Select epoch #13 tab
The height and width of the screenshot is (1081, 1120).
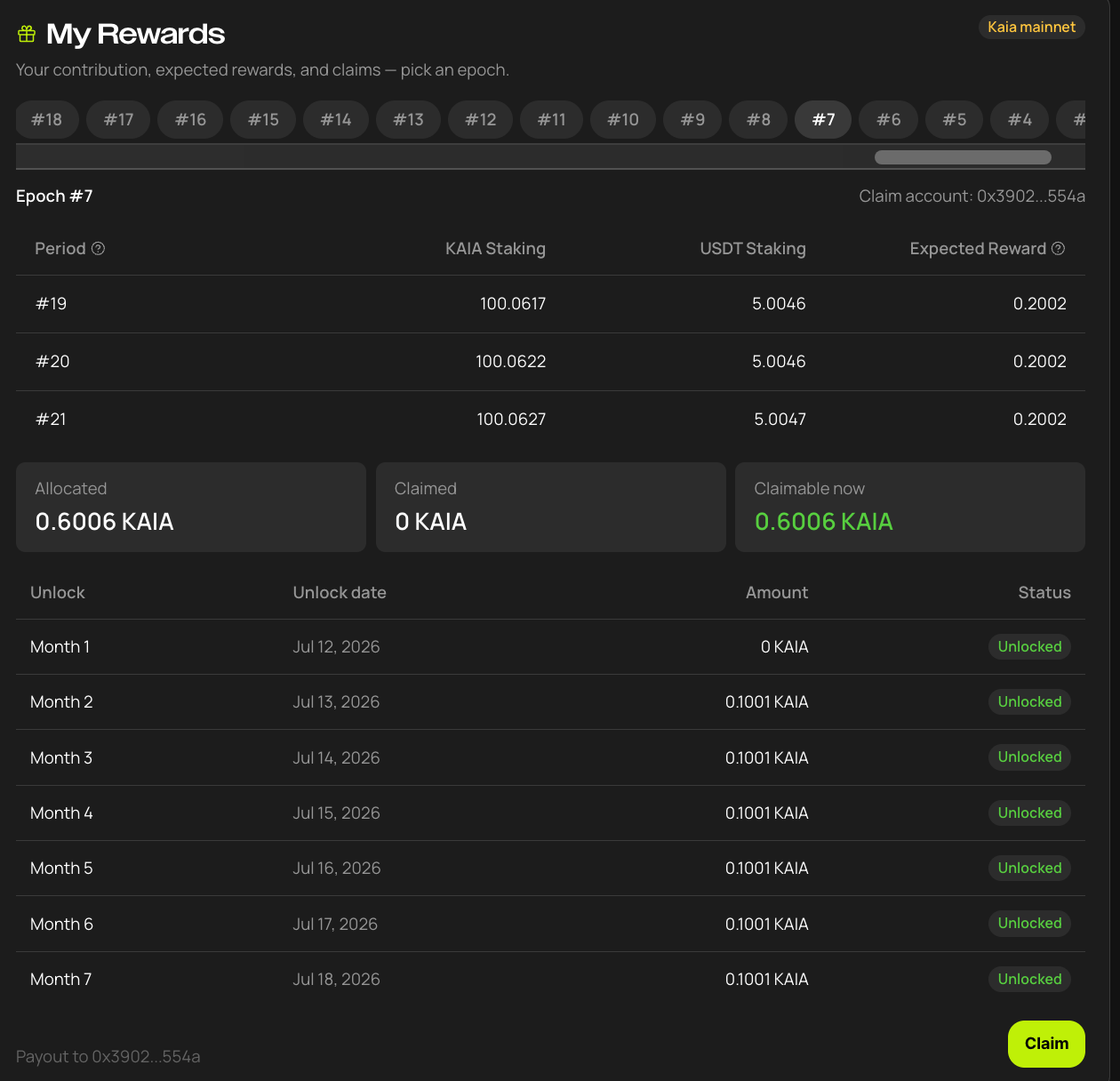[x=409, y=119]
